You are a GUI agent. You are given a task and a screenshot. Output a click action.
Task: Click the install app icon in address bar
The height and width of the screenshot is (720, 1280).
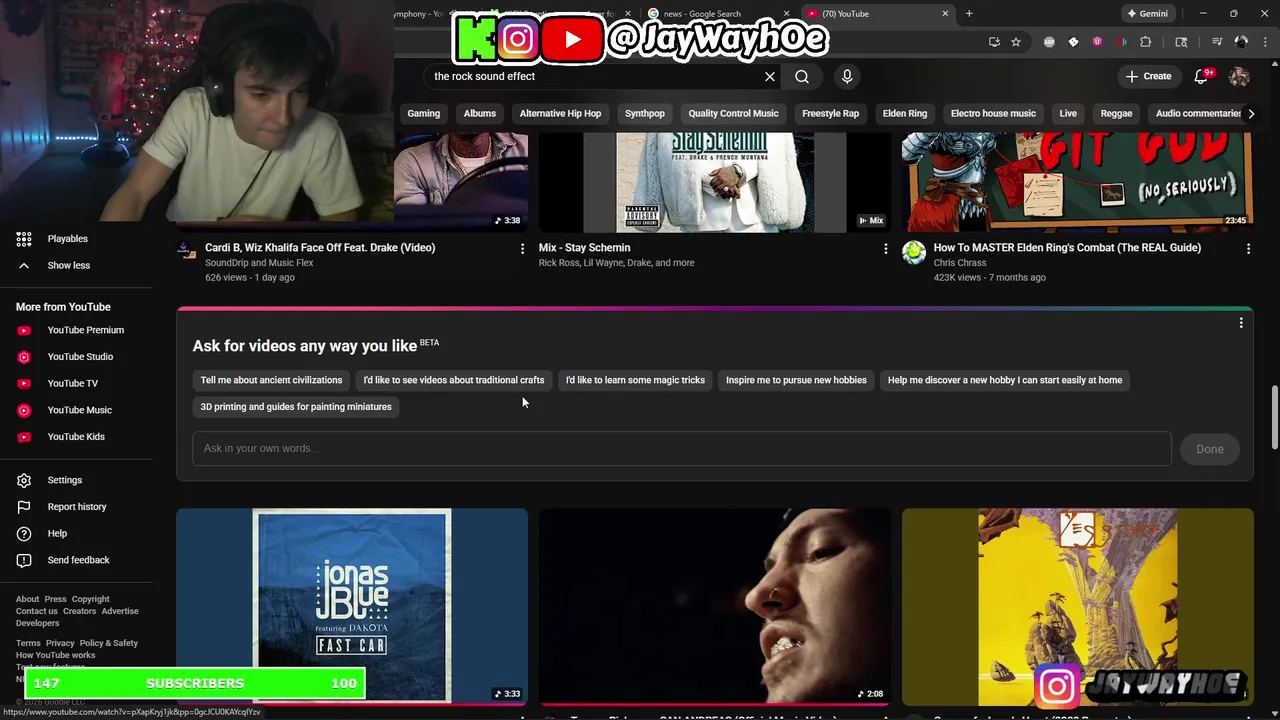click(x=994, y=42)
